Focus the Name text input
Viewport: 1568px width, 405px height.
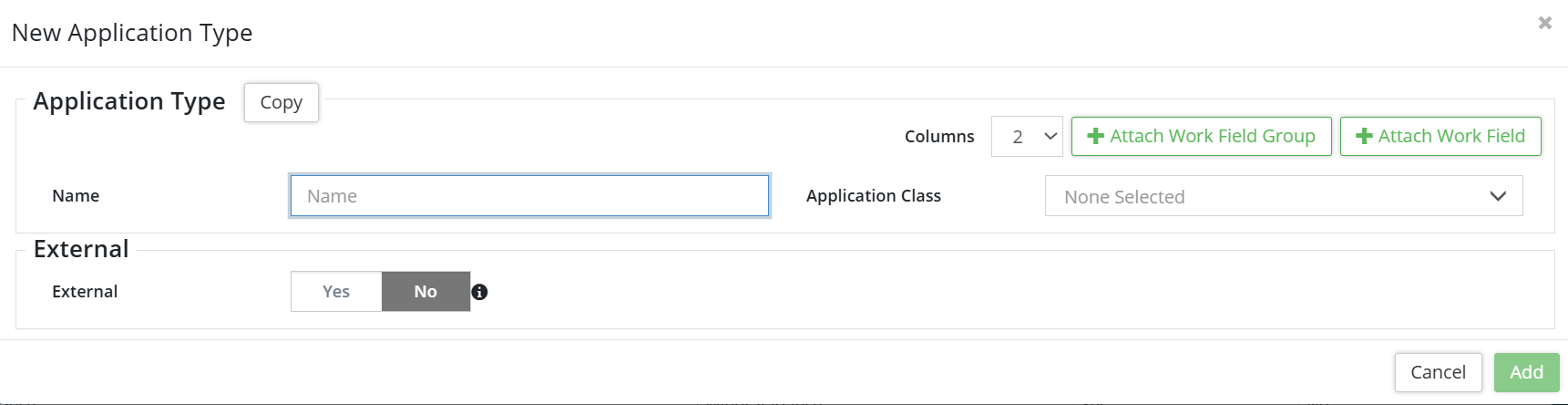[529, 196]
